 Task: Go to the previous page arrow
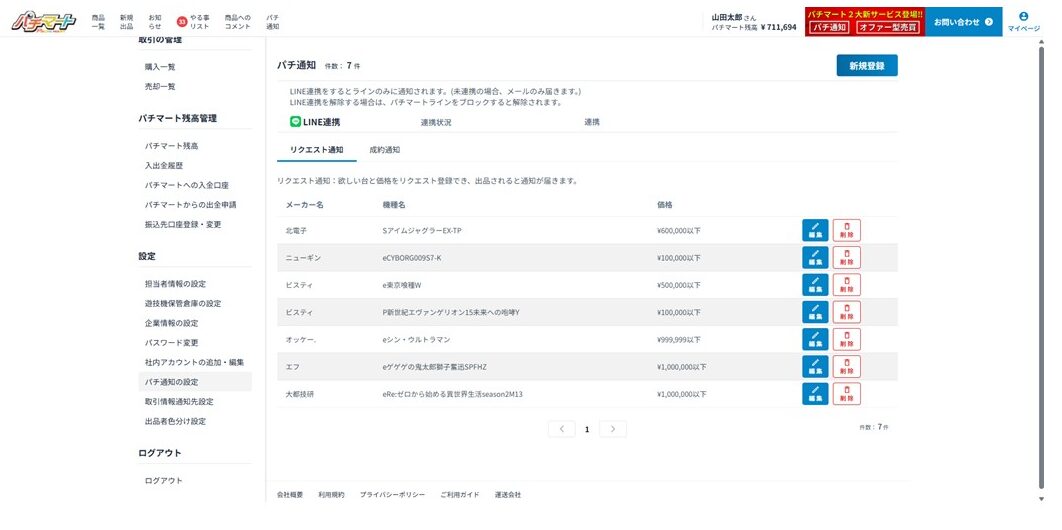[561, 429]
